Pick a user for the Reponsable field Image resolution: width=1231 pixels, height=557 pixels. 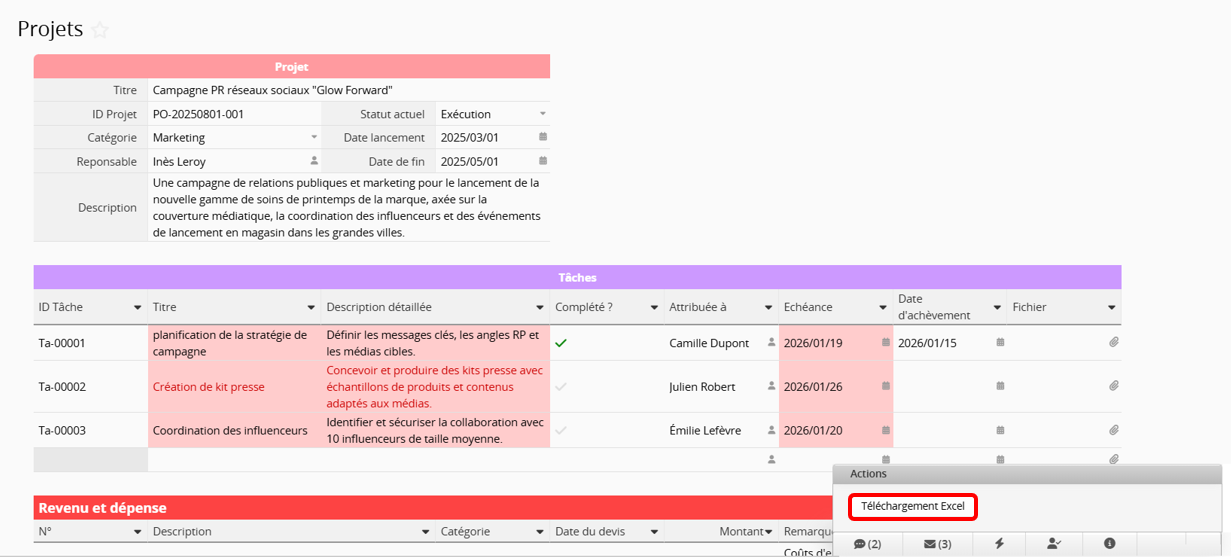314,161
